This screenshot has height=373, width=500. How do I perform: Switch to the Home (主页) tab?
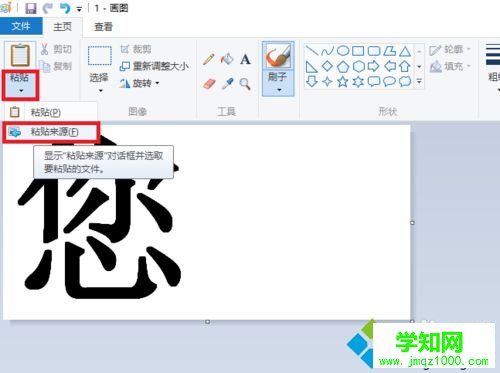[x=62, y=26]
